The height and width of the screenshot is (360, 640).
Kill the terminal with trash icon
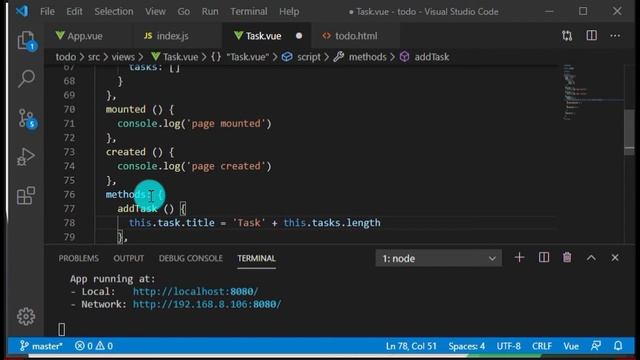click(567, 258)
